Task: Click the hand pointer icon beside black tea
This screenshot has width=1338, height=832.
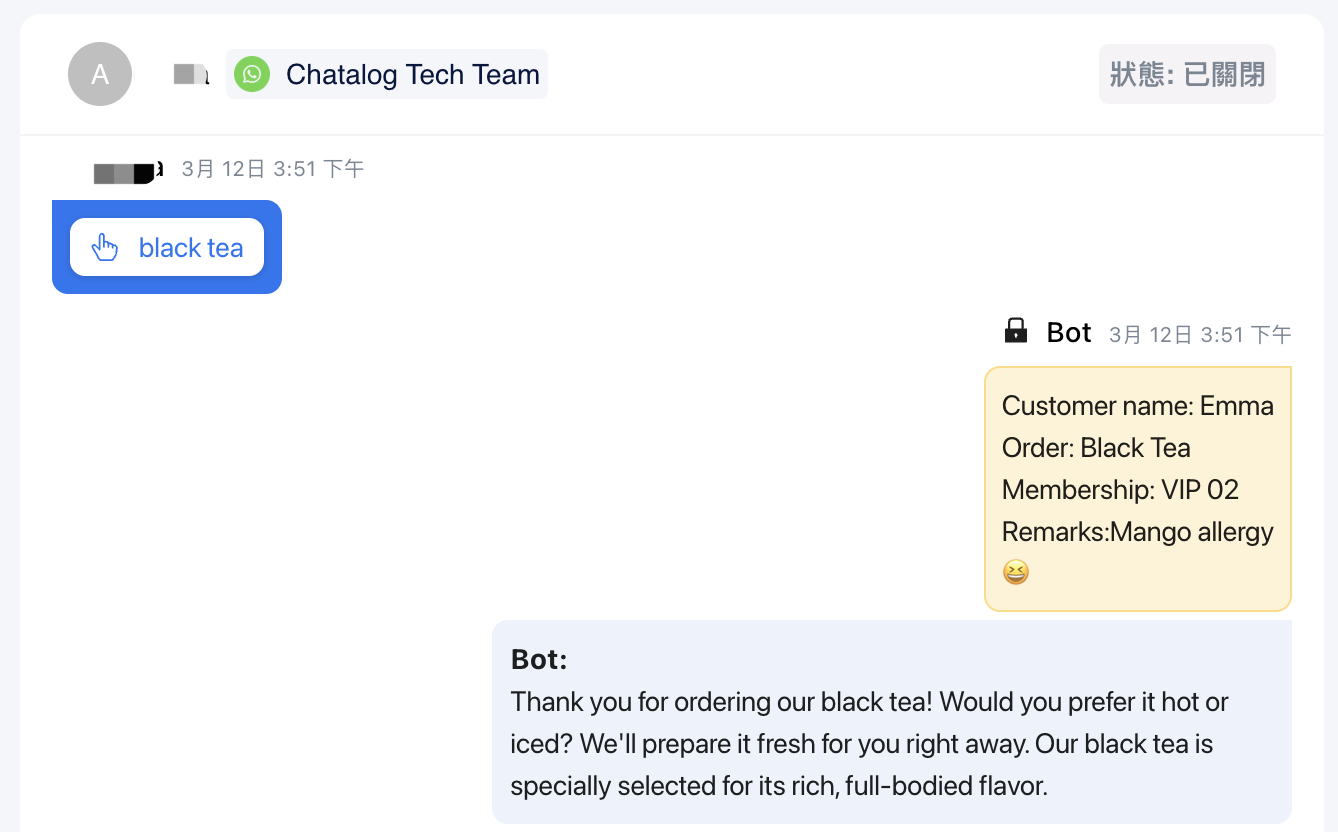Action: [x=105, y=247]
